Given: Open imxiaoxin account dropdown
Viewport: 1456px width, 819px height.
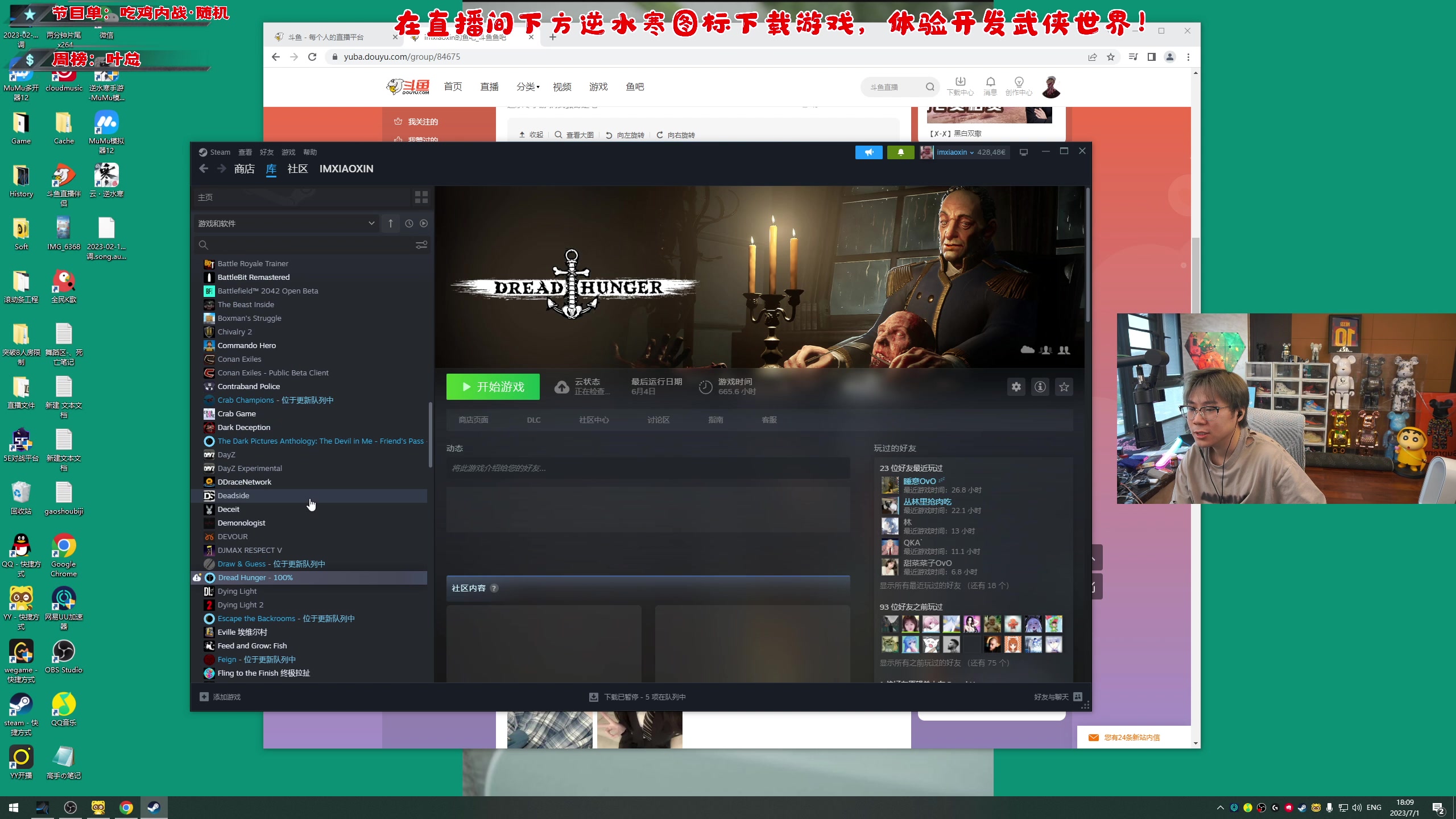Looking at the screenshot, I should point(955,152).
